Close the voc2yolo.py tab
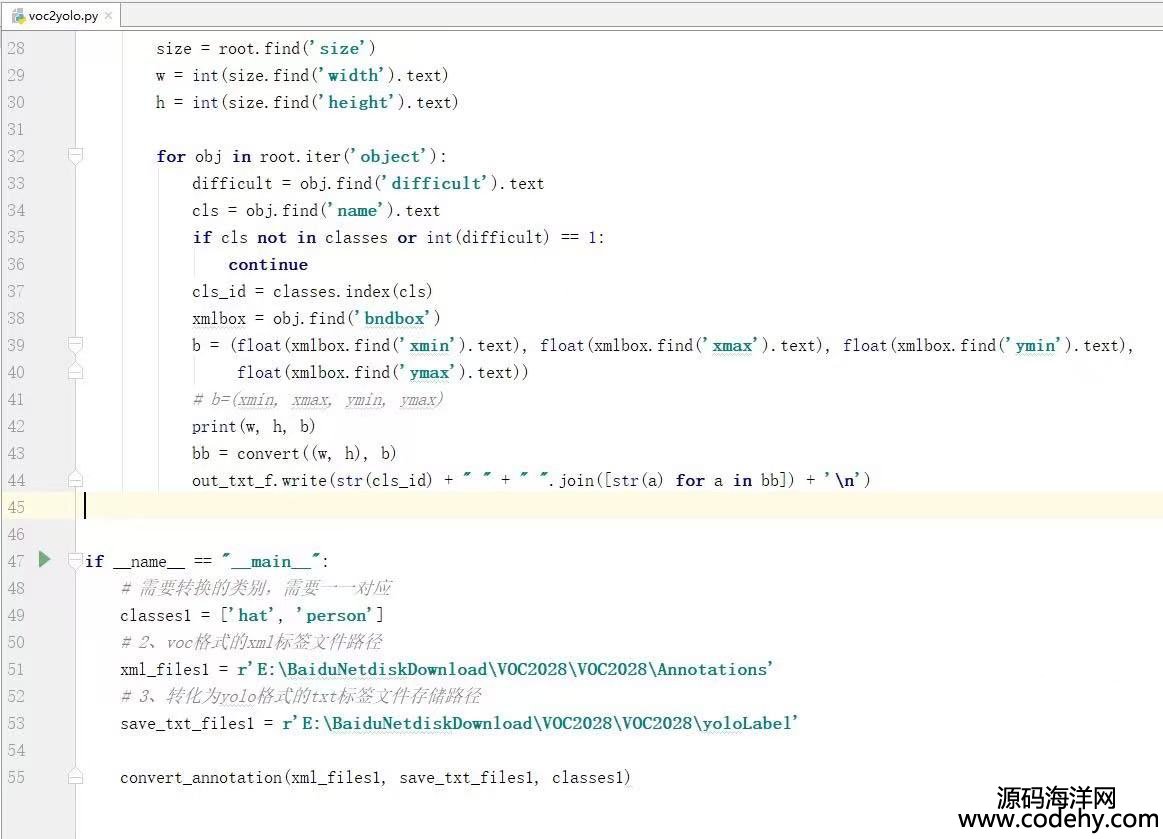Screen dimensions: 1163x839 click(x=108, y=16)
